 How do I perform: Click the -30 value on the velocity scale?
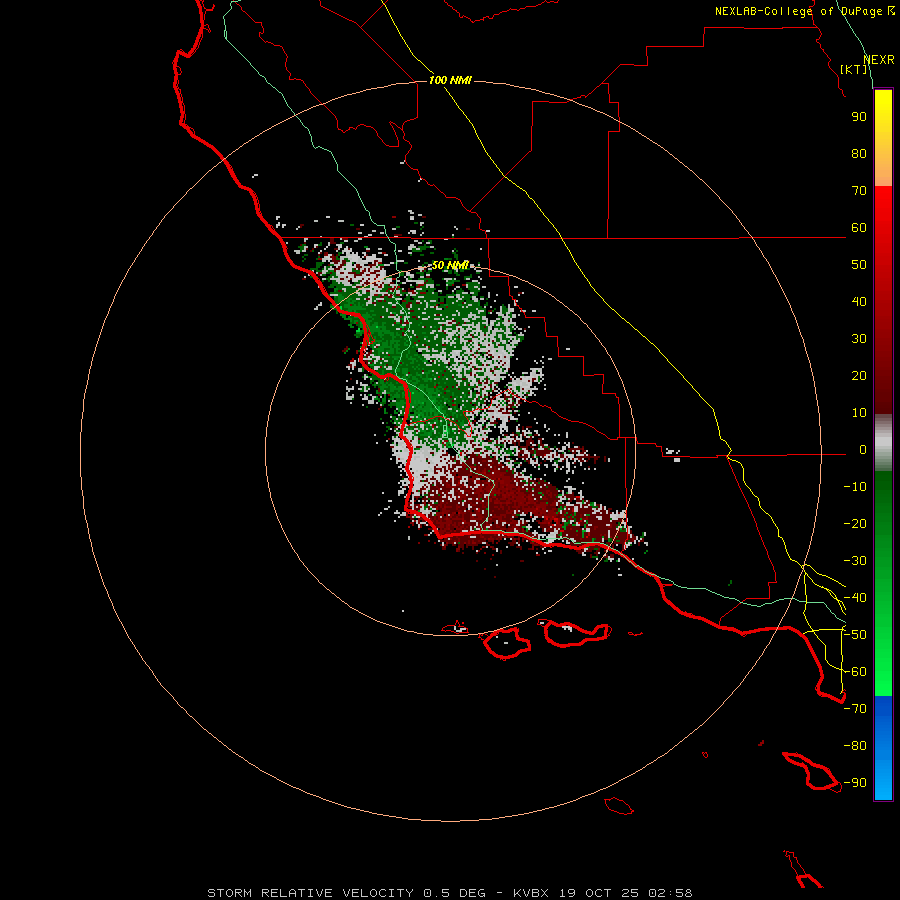pyautogui.click(x=855, y=561)
